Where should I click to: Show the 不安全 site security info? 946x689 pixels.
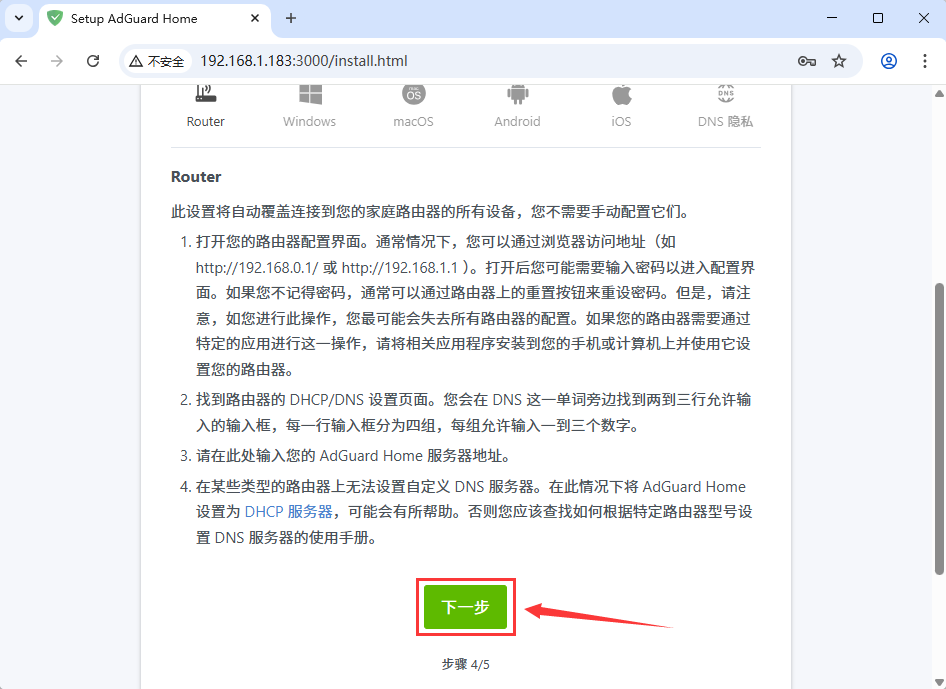pos(157,61)
